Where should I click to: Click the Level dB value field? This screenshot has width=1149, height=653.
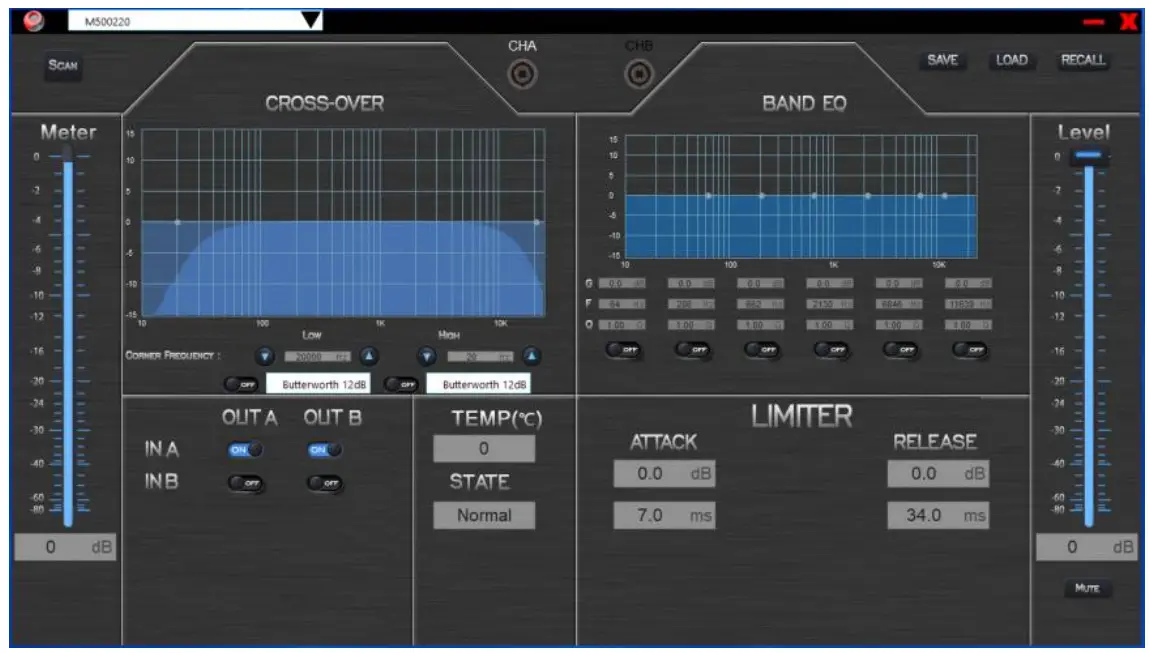1086,547
